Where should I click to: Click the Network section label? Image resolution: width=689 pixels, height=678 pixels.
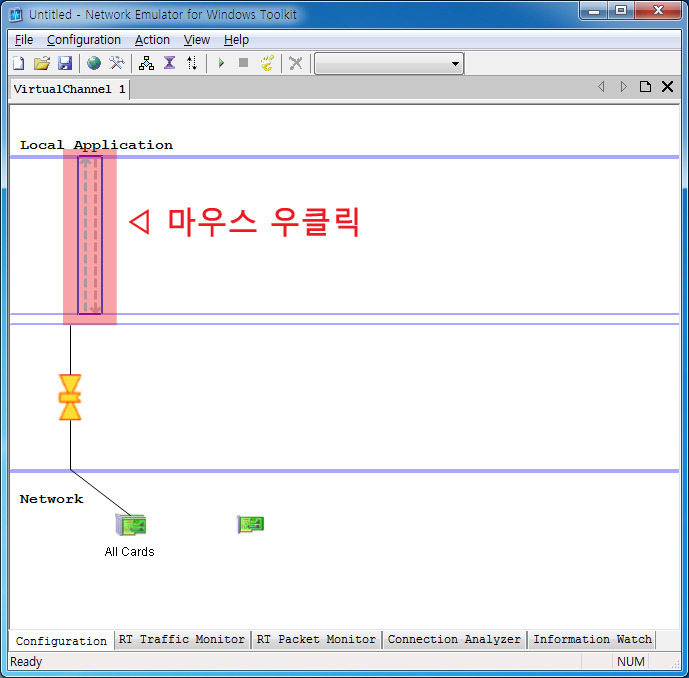(51, 499)
